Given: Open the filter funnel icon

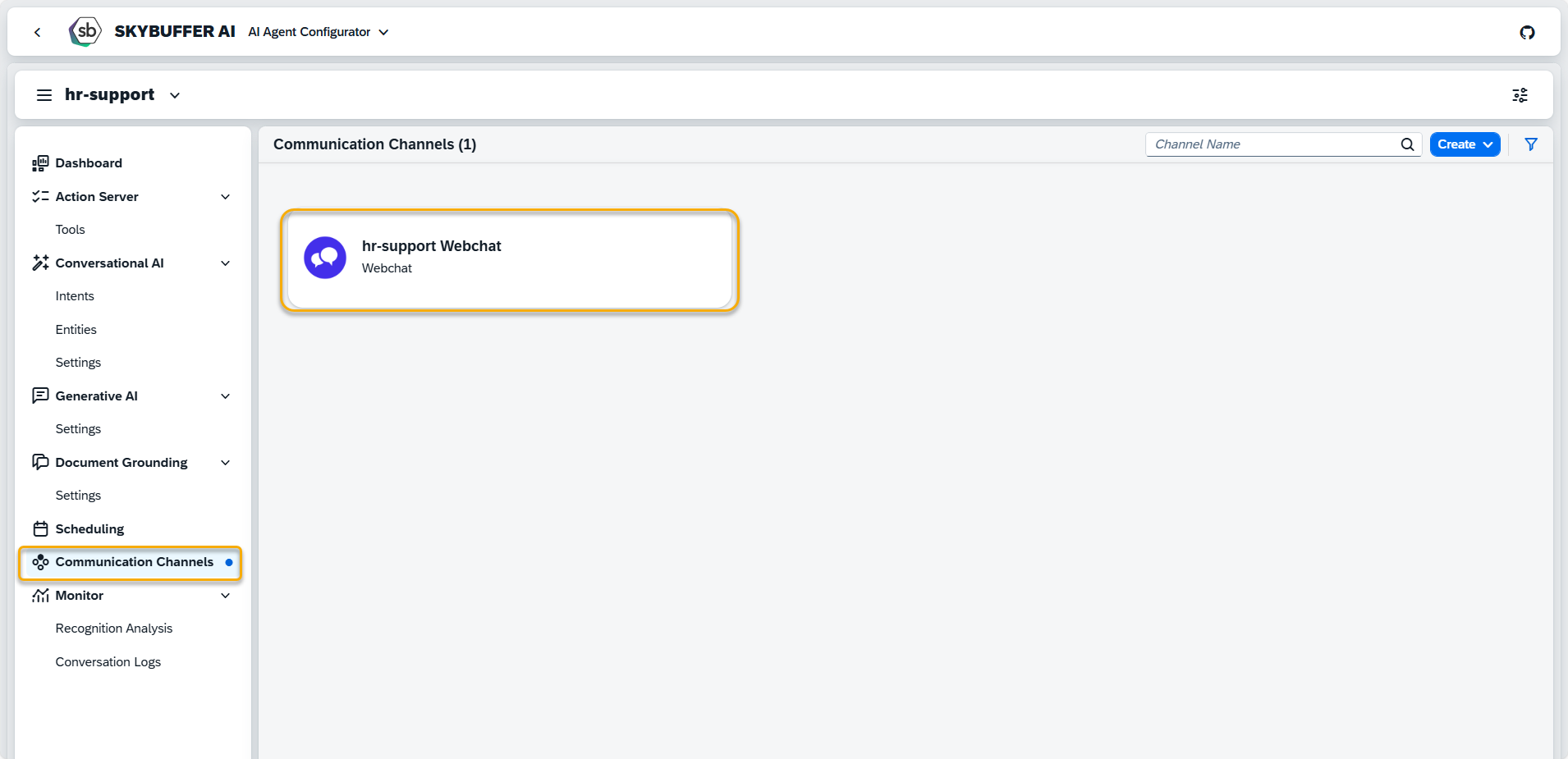Looking at the screenshot, I should coord(1531,144).
